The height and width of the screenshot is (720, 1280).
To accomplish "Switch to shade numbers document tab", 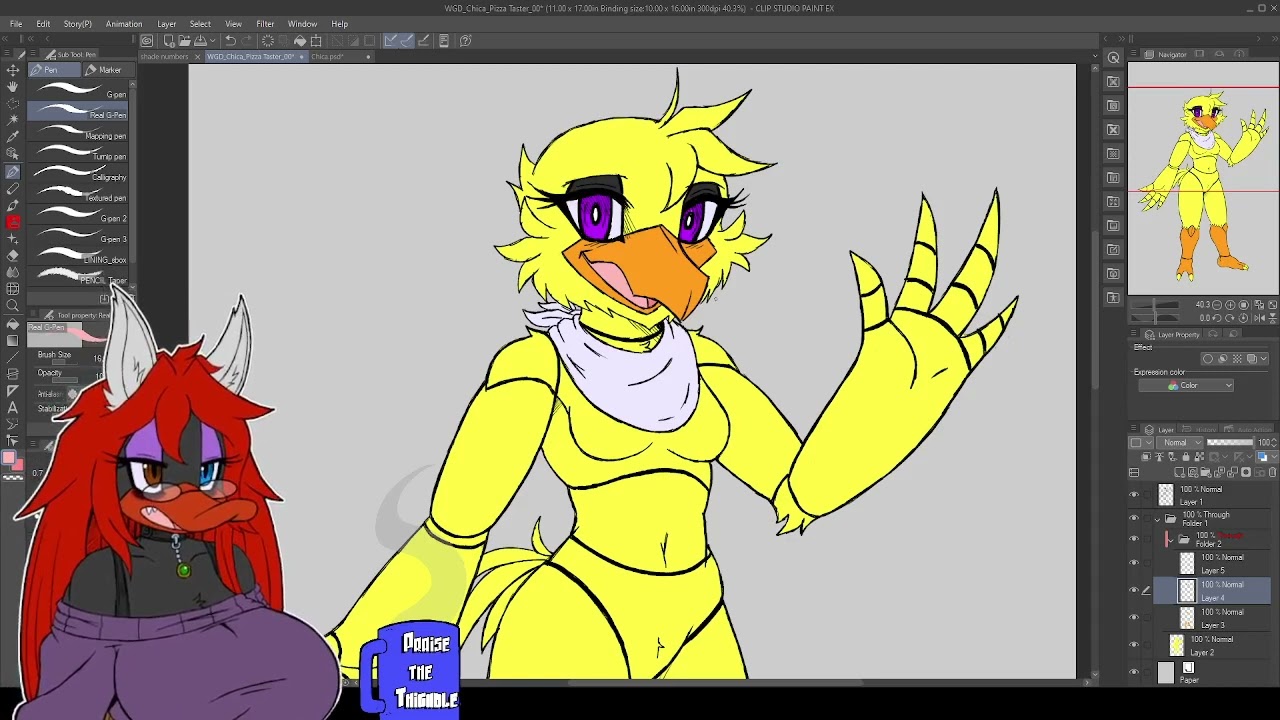I will (165, 57).
